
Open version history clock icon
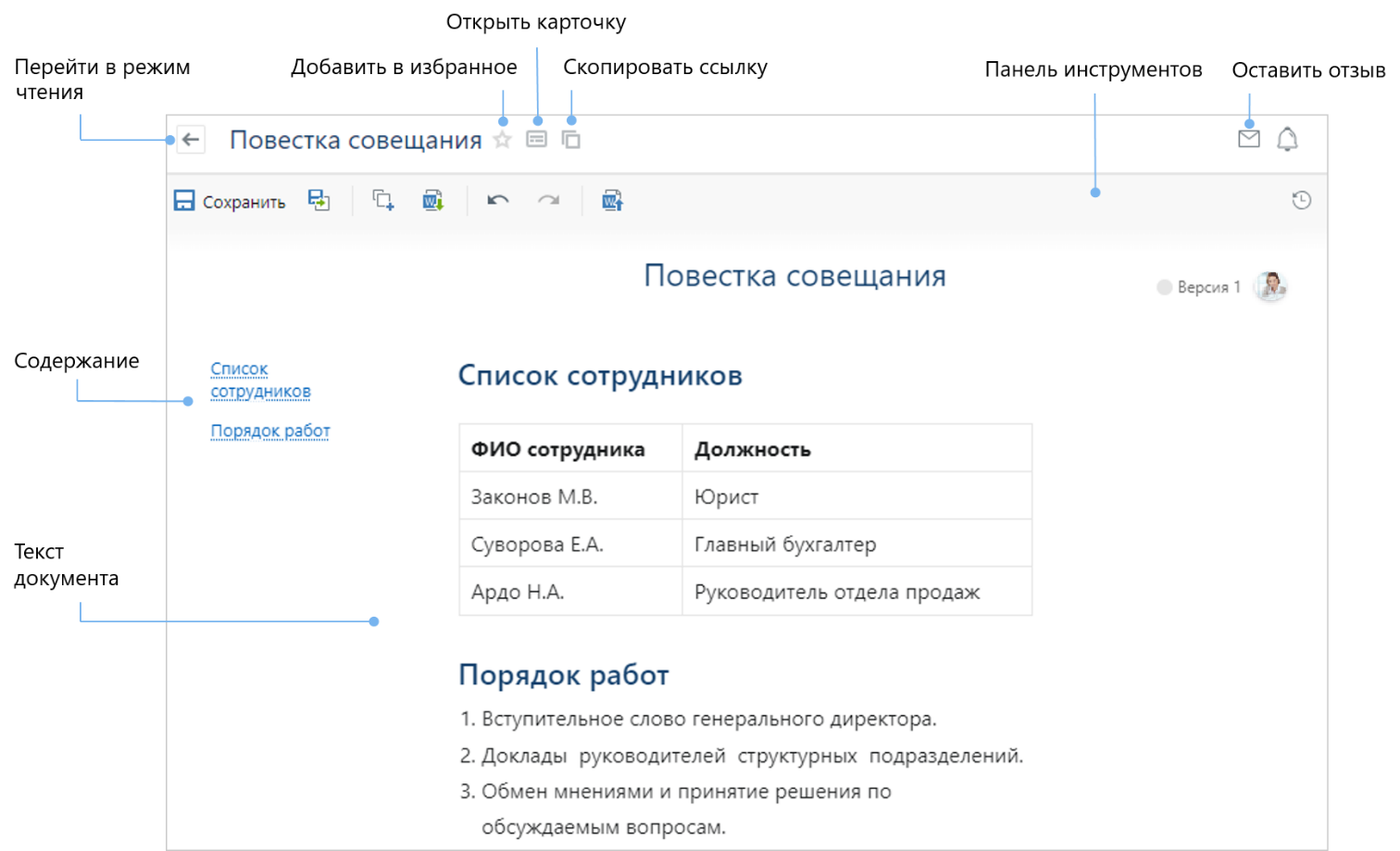pyautogui.click(x=1301, y=200)
